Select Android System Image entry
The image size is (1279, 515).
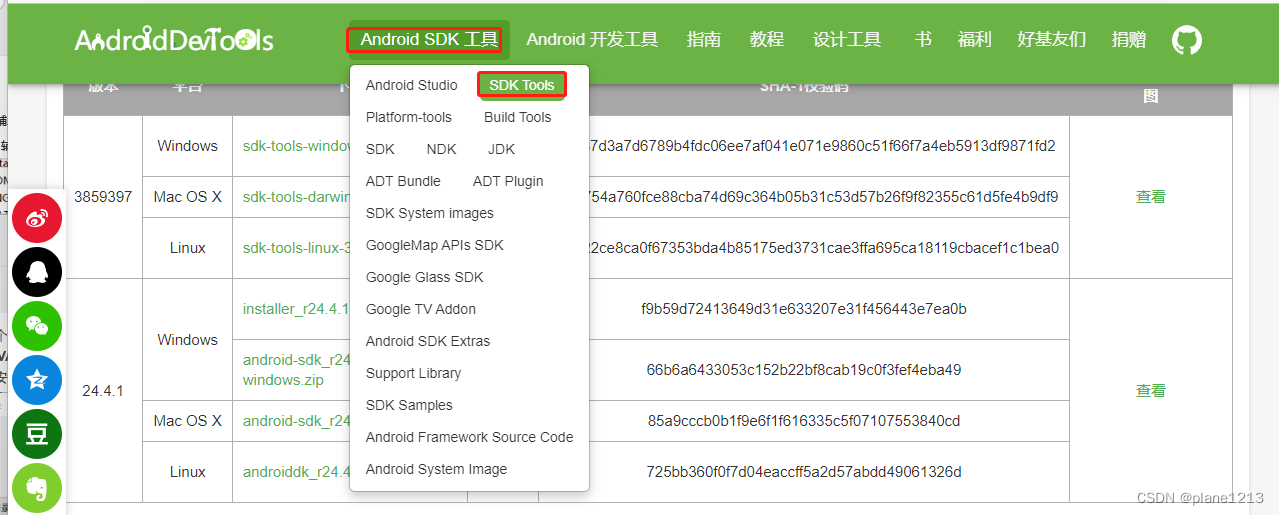pyautogui.click(x=436, y=469)
